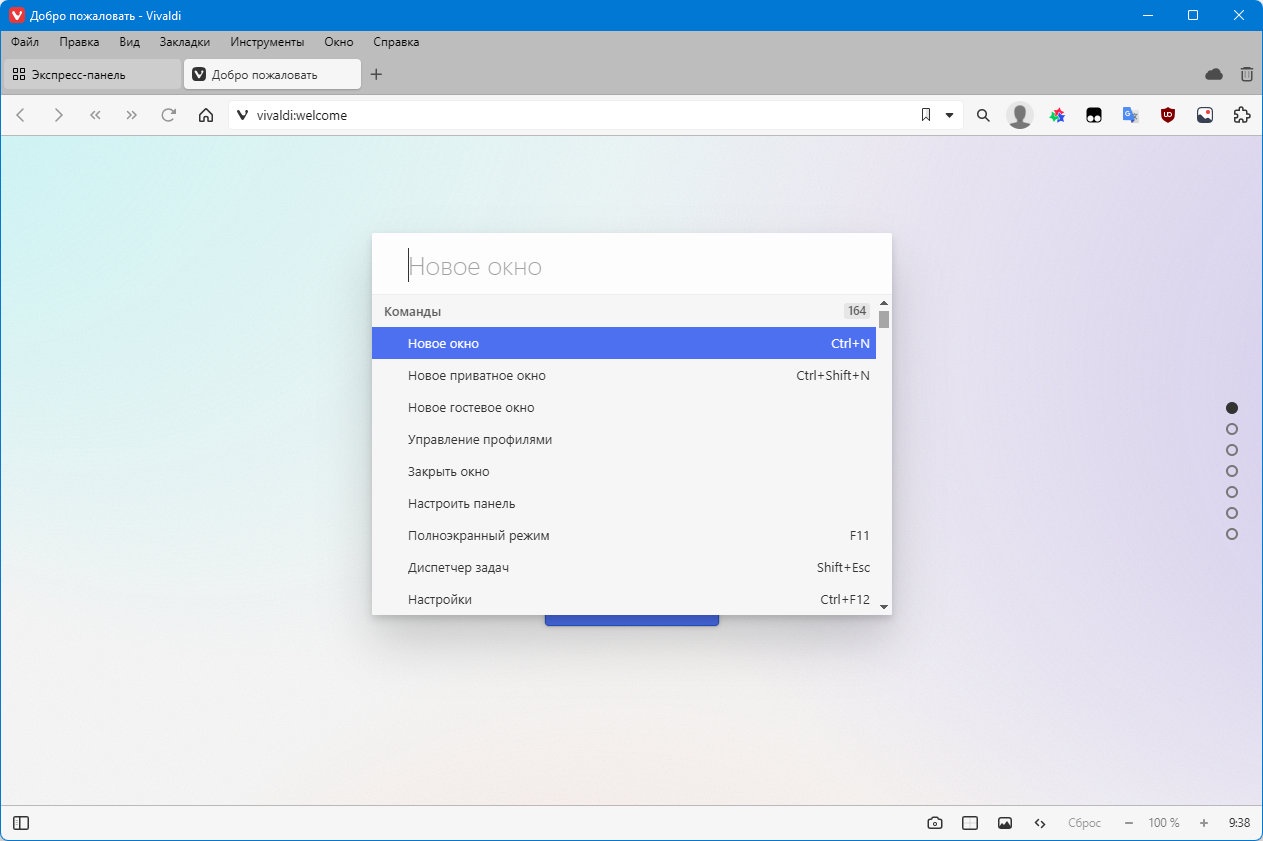
Task: Go back with the Back arrow
Action: tap(20, 115)
